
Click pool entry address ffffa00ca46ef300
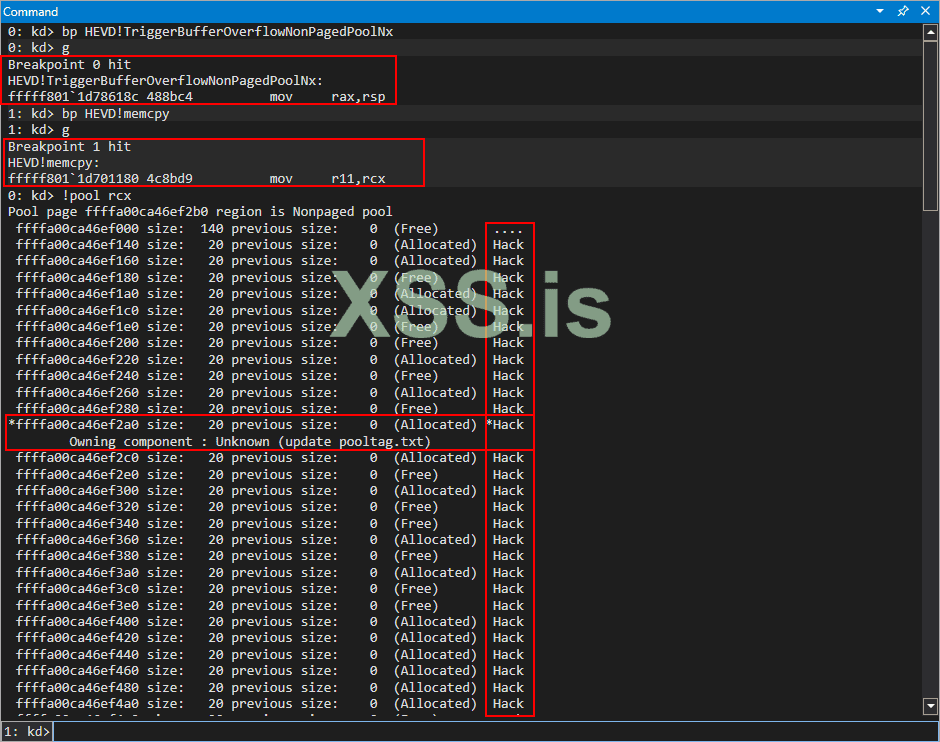[77, 490]
